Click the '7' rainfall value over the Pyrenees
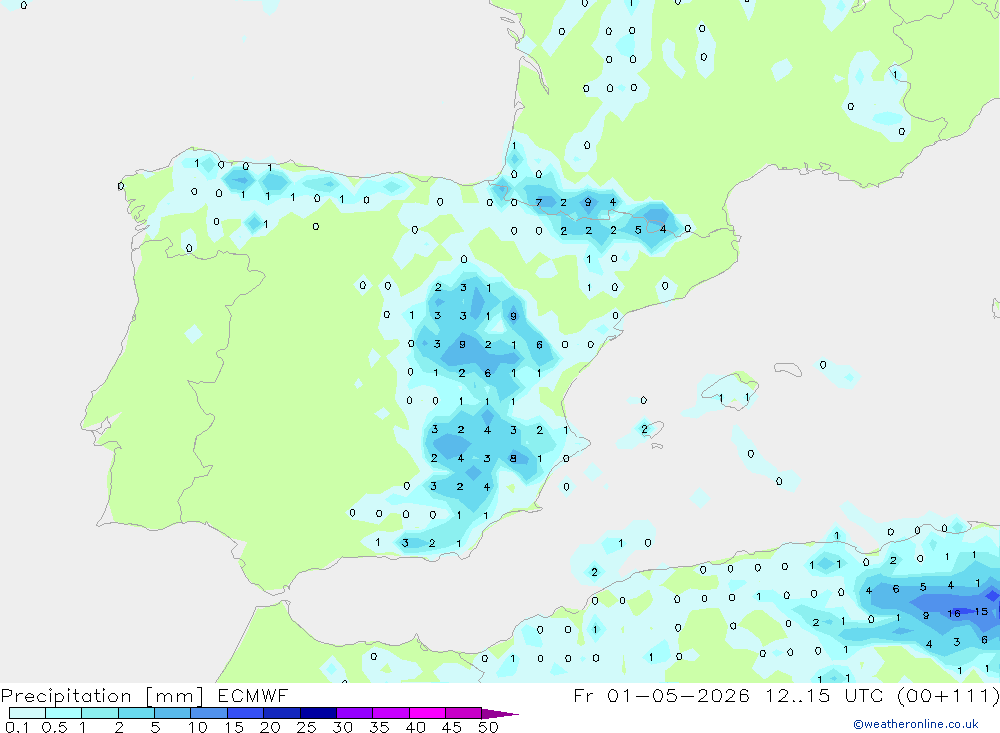Screen dimensions: 1000x733 [x=539, y=202]
